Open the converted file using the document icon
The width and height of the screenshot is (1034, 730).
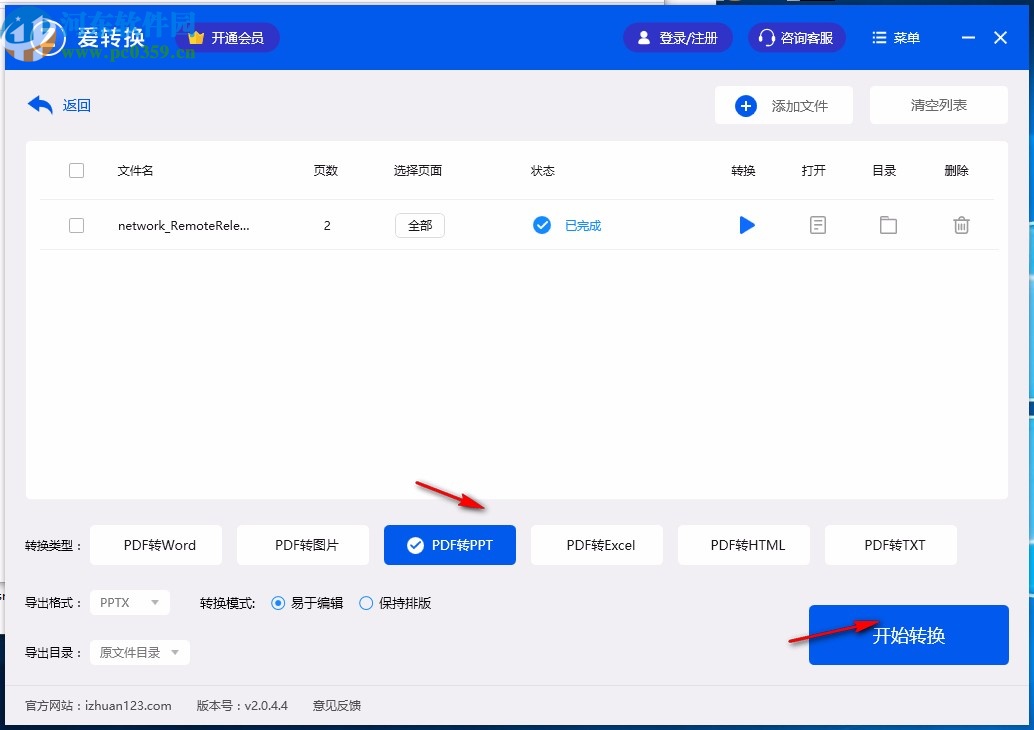click(817, 225)
